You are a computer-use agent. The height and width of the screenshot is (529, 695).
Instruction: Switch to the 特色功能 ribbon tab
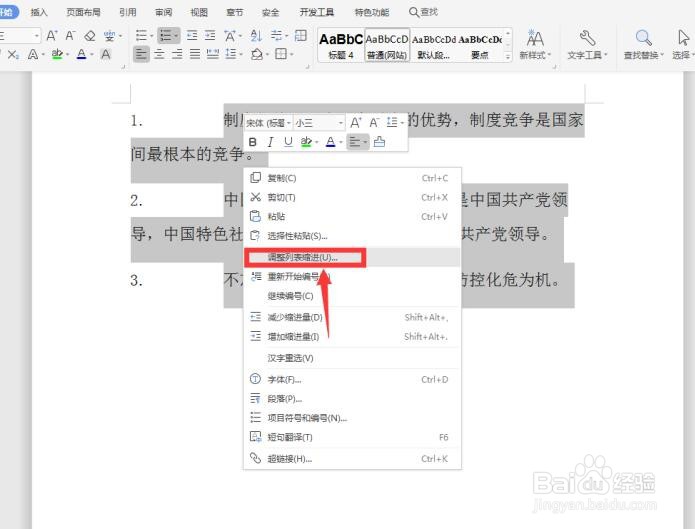[372, 12]
